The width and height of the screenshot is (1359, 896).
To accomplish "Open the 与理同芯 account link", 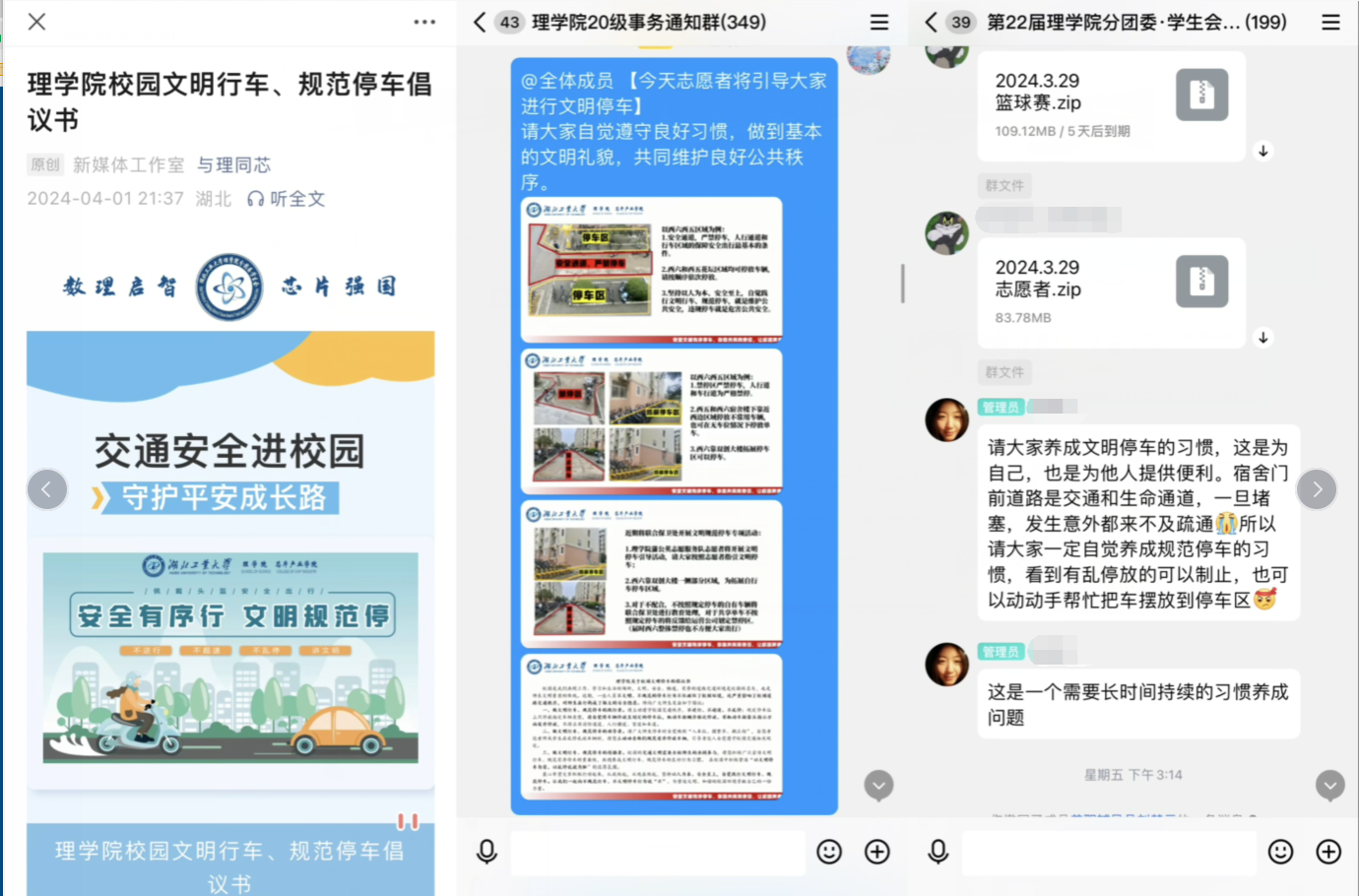I will pyautogui.click(x=233, y=165).
